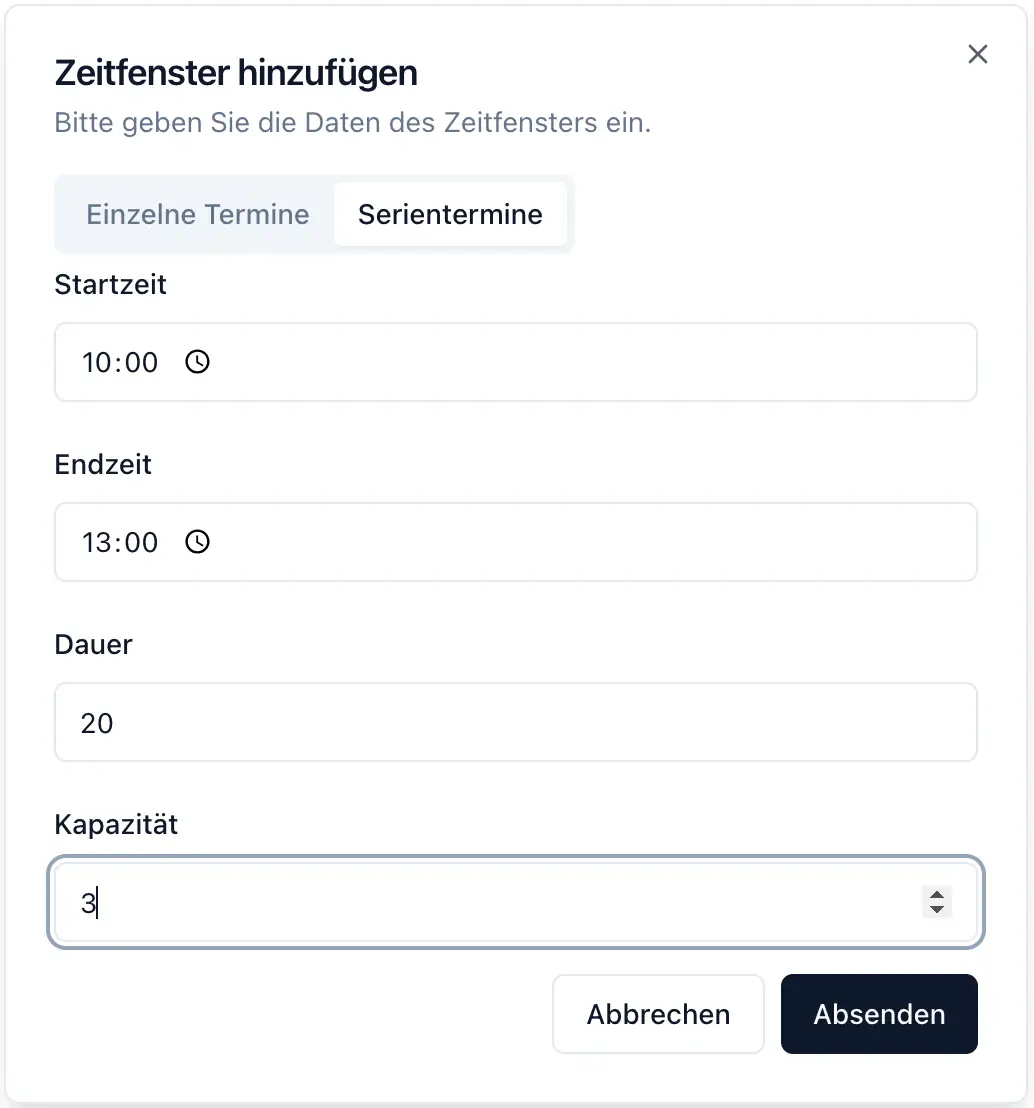Focus the Dauer input field
The height and width of the screenshot is (1108, 1034).
point(515,722)
